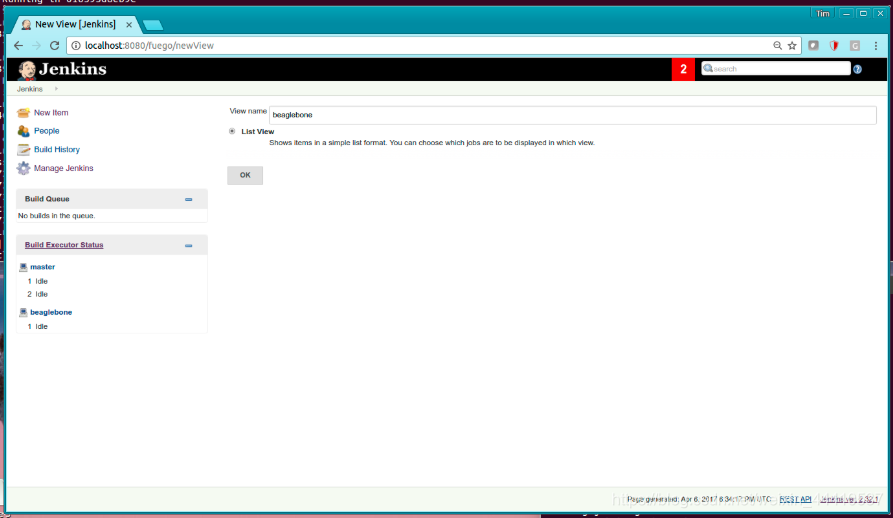Click the Build History notepad icon
Image resolution: width=893 pixels, height=518 pixels.
(23, 150)
